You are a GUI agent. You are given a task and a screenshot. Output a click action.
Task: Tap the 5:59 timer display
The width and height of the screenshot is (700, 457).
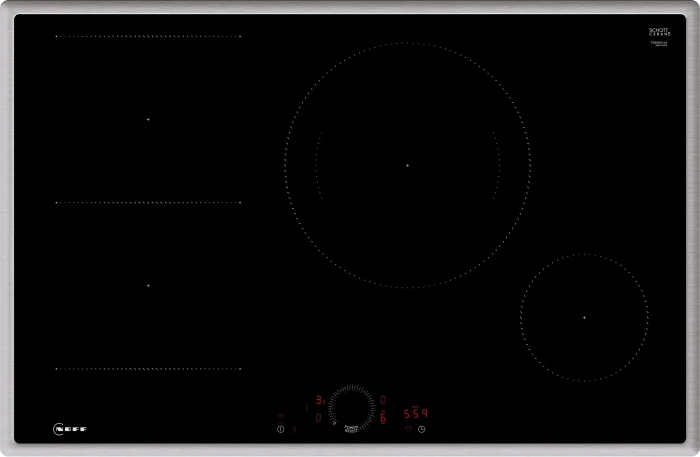tap(416, 414)
